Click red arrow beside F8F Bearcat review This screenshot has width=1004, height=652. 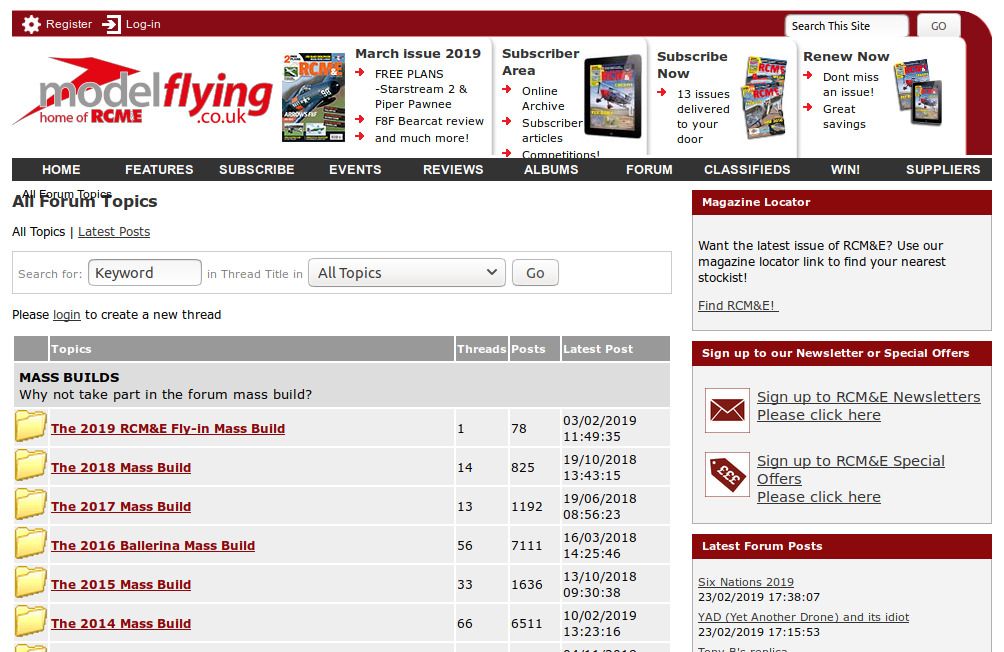click(x=360, y=120)
